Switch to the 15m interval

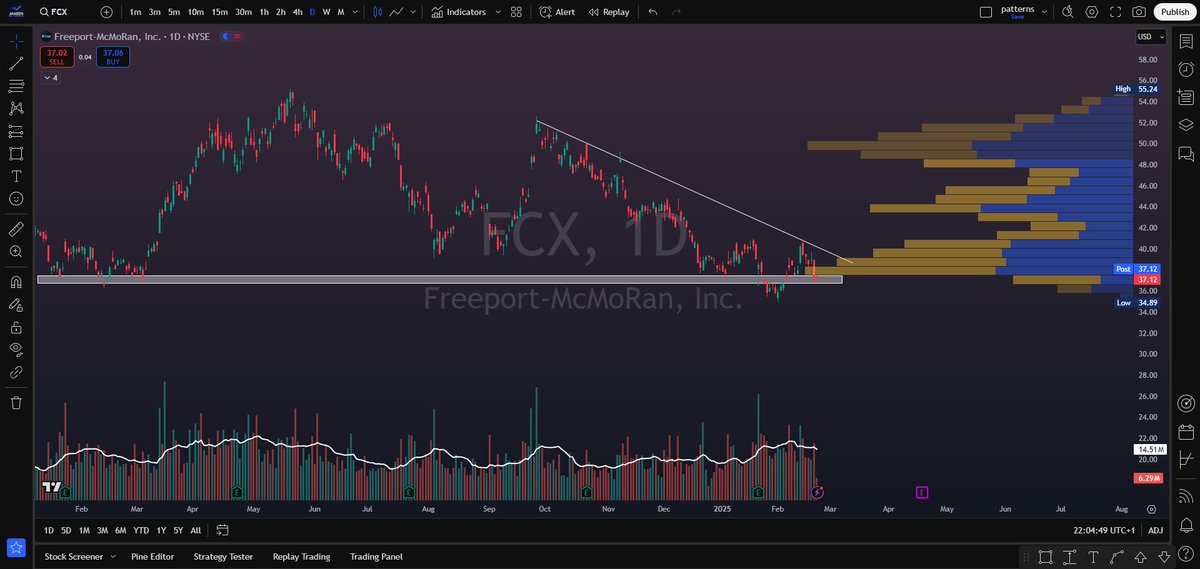219,12
